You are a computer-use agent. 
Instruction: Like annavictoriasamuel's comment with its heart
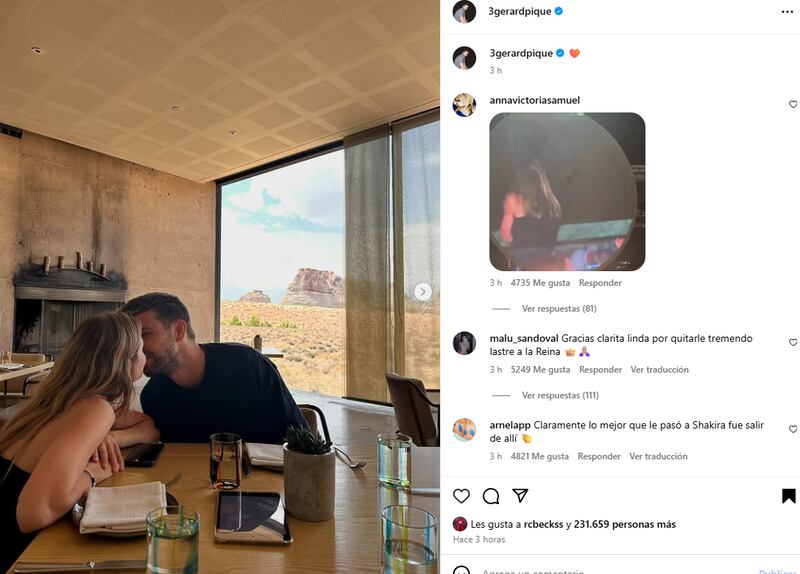pyautogui.click(x=793, y=104)
